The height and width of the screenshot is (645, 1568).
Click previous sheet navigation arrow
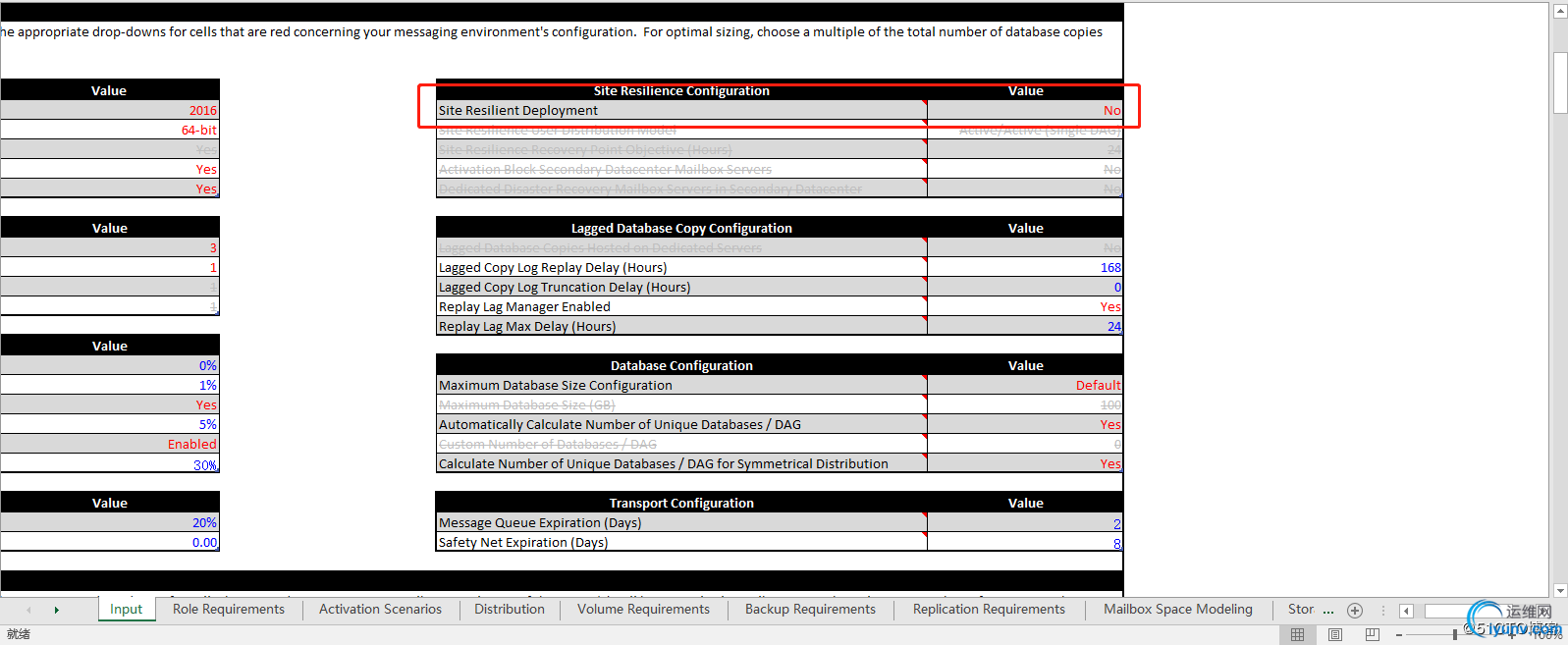tap(28, 610)
